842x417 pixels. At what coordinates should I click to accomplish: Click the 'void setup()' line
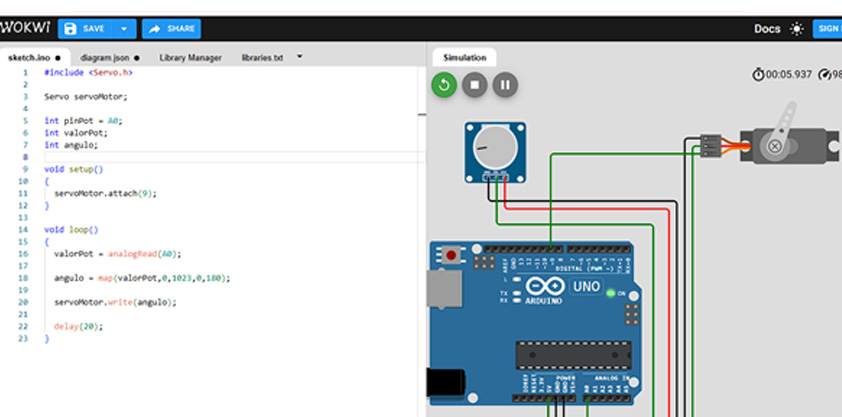74,169
